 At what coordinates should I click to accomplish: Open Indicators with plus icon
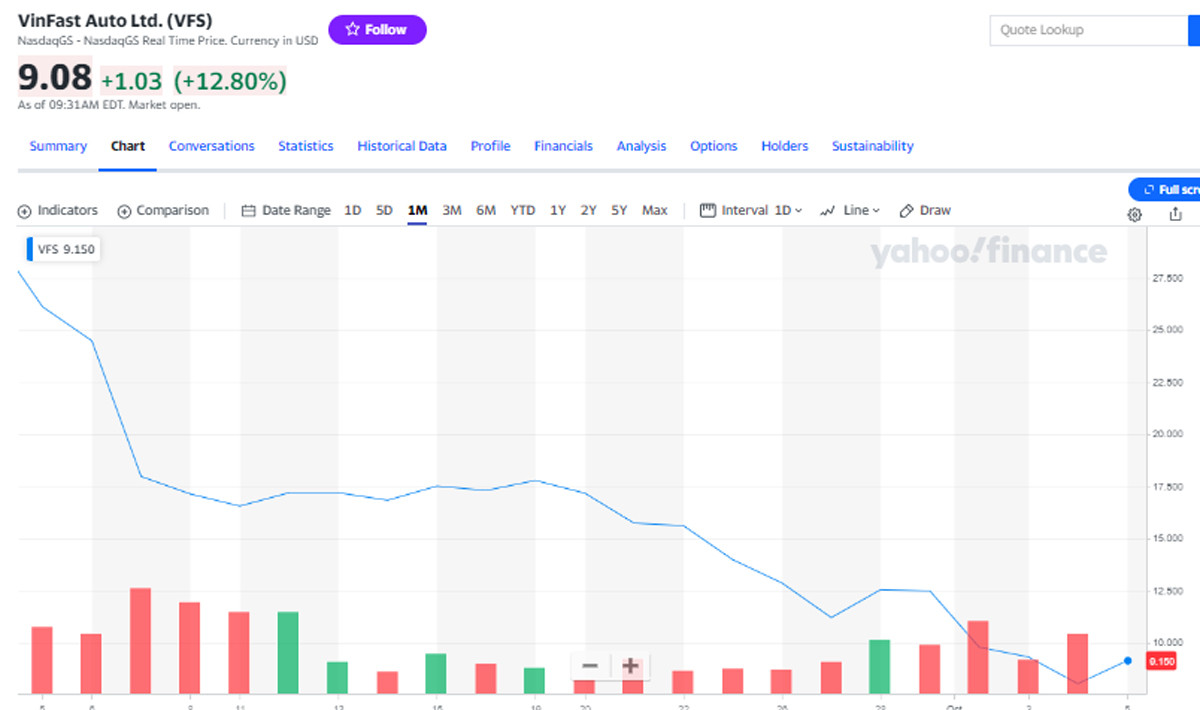58,211
